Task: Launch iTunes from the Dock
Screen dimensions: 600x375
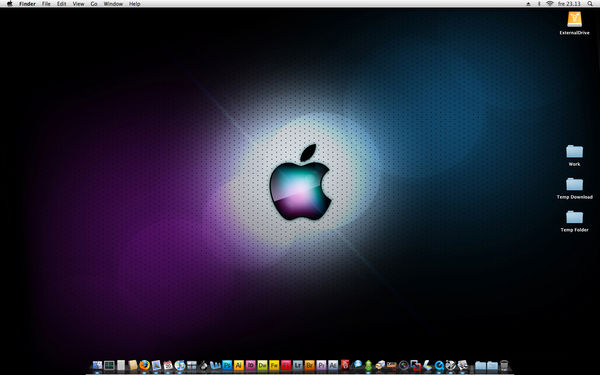Action: 180,365
